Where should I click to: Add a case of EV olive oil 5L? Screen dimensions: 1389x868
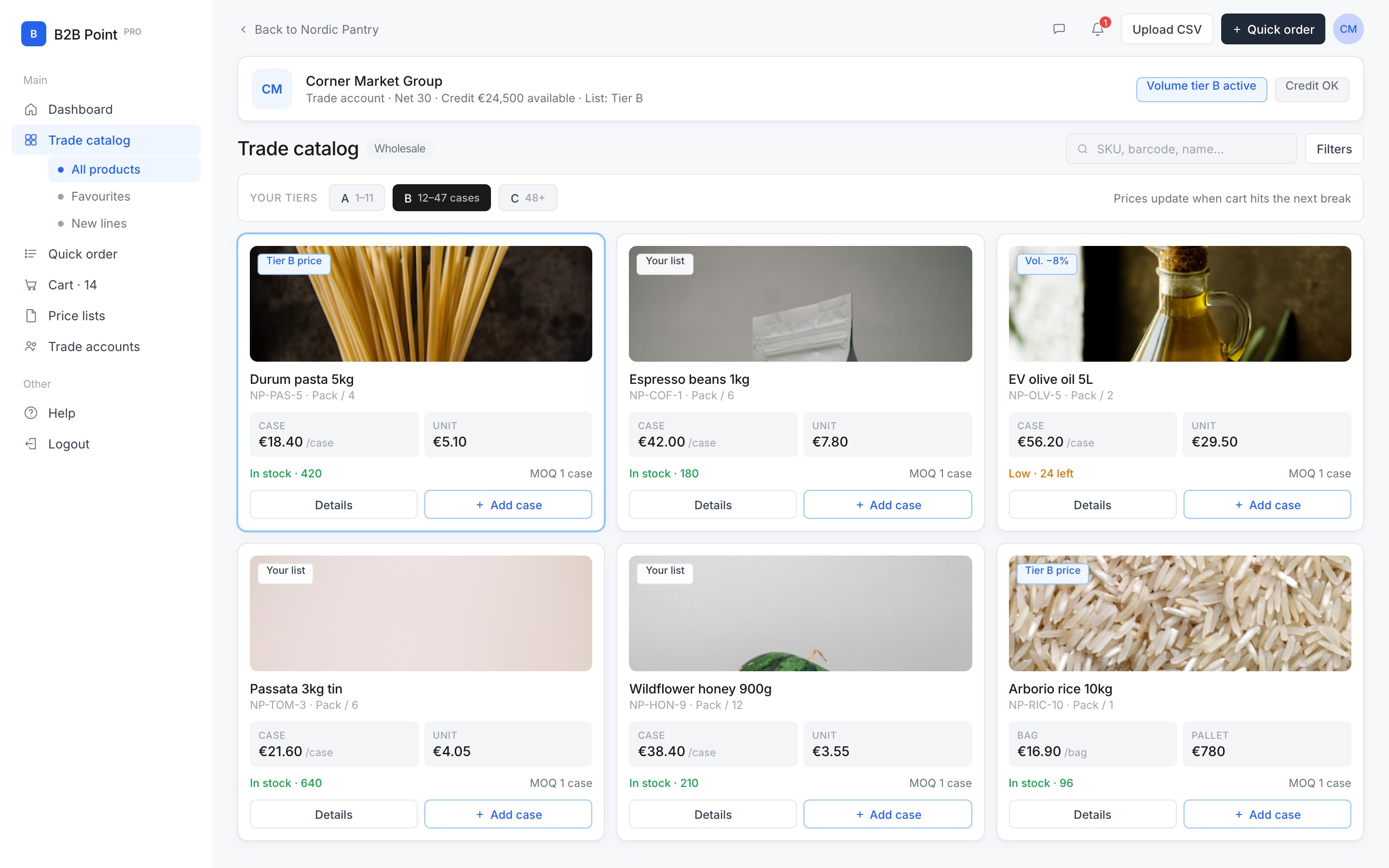pyautogui.click(x=1267, y=504)
